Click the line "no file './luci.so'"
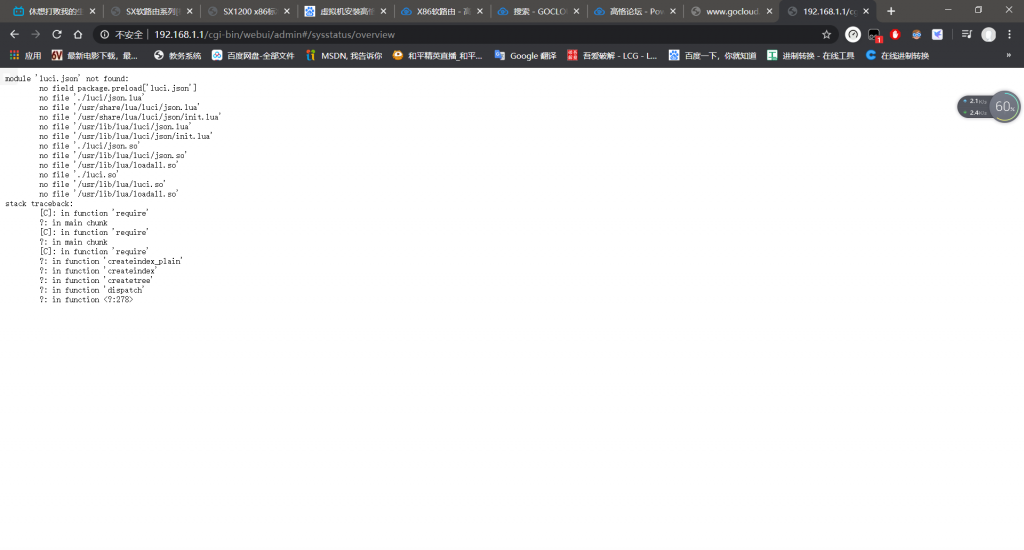Screen dimensions: 1024x550 78,175
